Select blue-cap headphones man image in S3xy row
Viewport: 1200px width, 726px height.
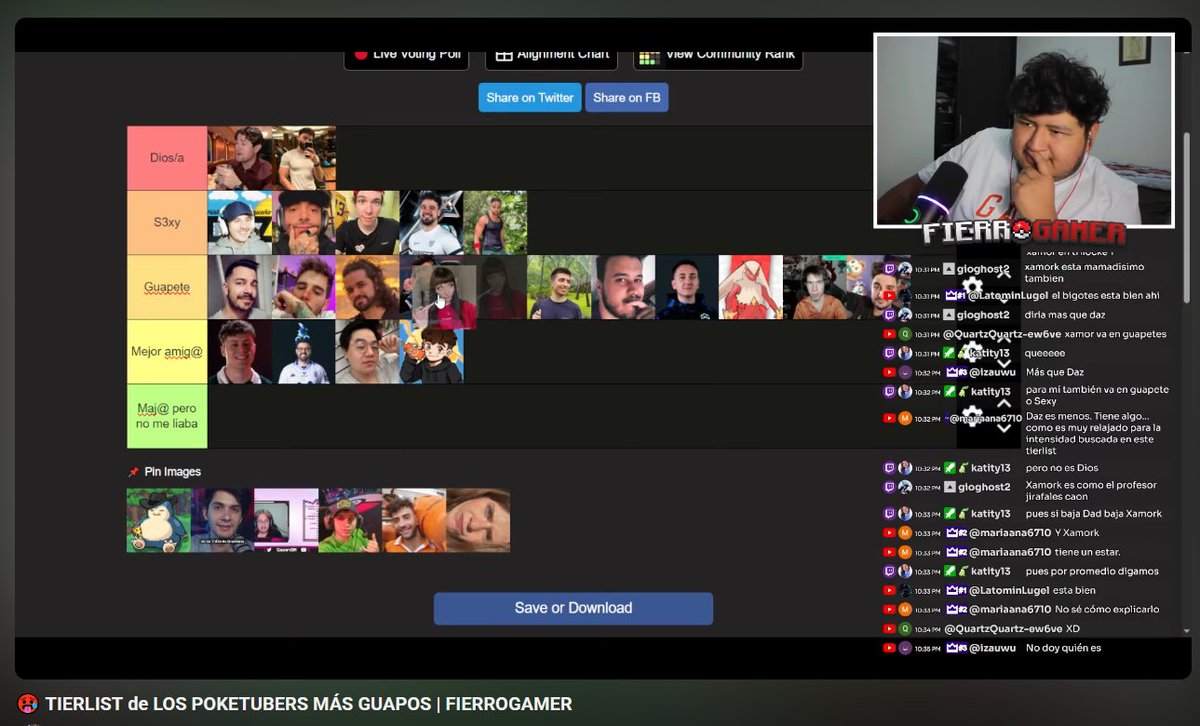239,223
